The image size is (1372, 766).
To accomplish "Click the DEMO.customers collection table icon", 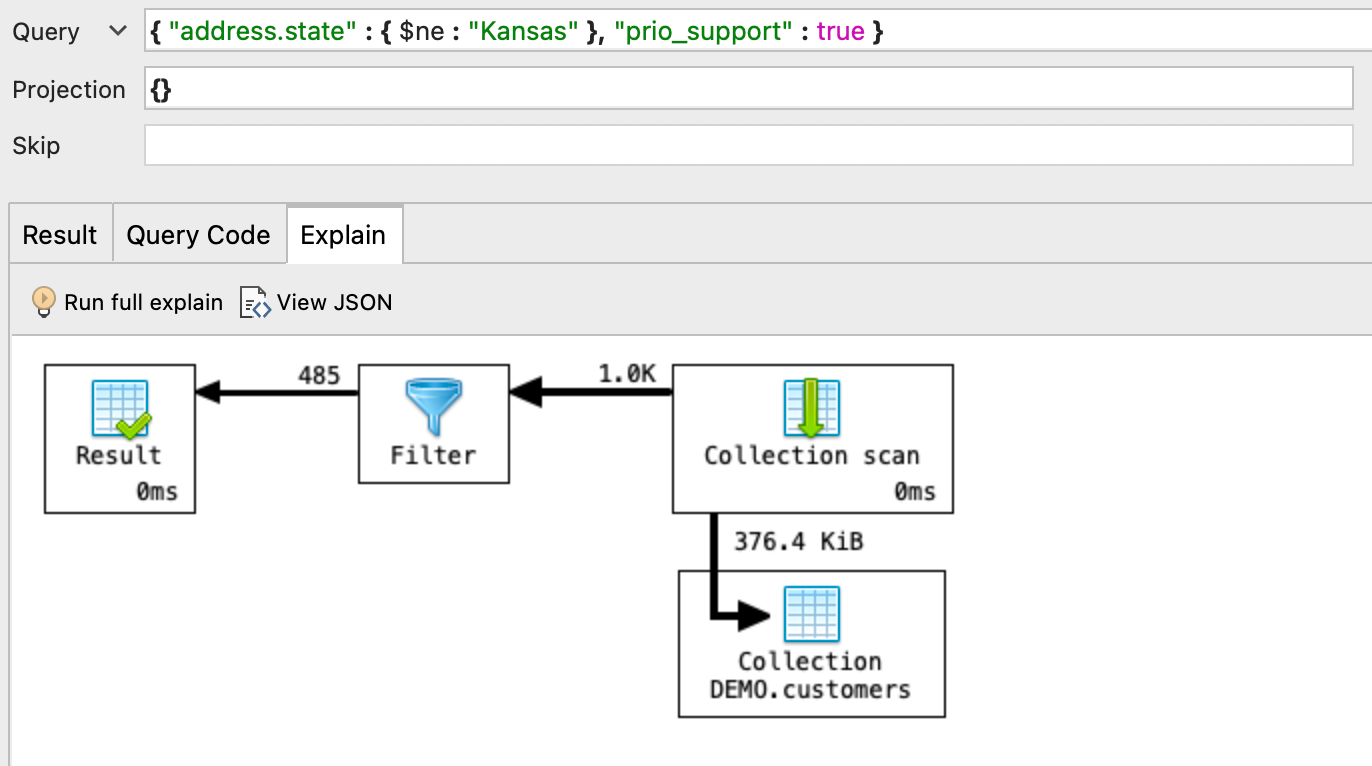I will pyautogui.click(x=812, y=614).
